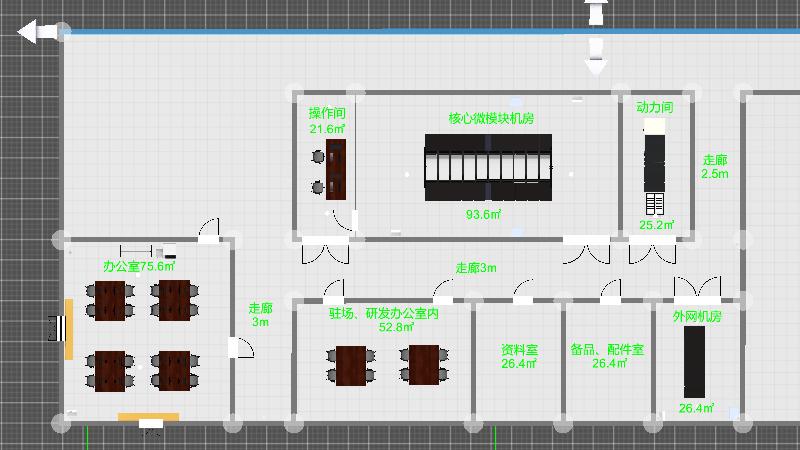This screenshot has height=450, width=800.
Task: Select the top-left desk in 办公室
Action: tap(111, 300)
